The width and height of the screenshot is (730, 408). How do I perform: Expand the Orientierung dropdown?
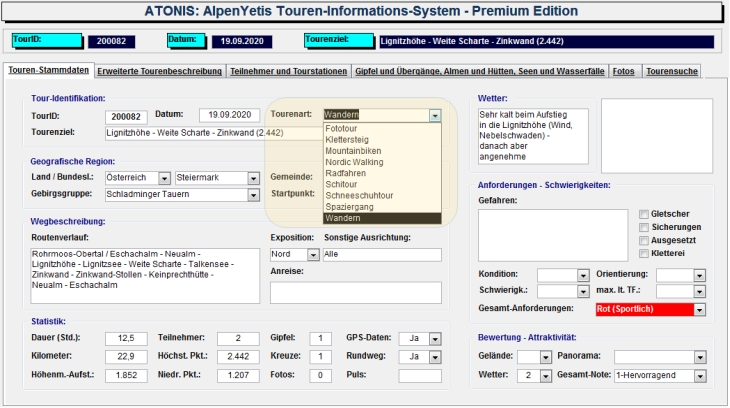tap(699, 276)
